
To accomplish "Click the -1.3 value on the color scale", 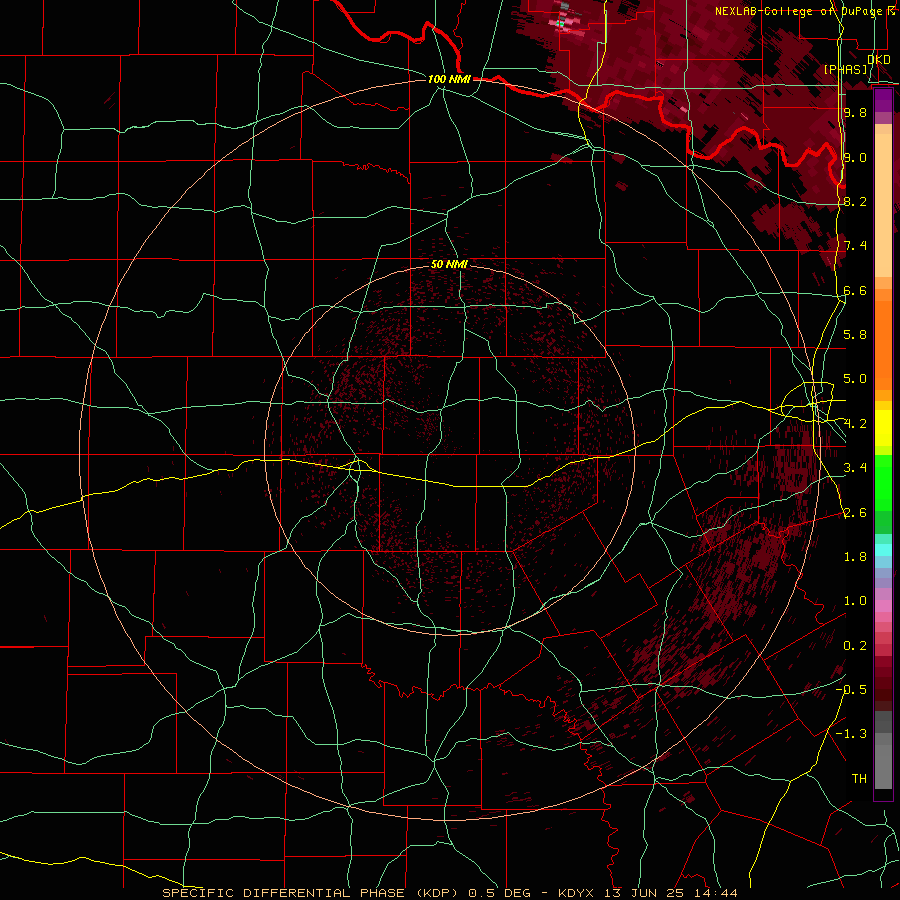I will click(851, 734).
